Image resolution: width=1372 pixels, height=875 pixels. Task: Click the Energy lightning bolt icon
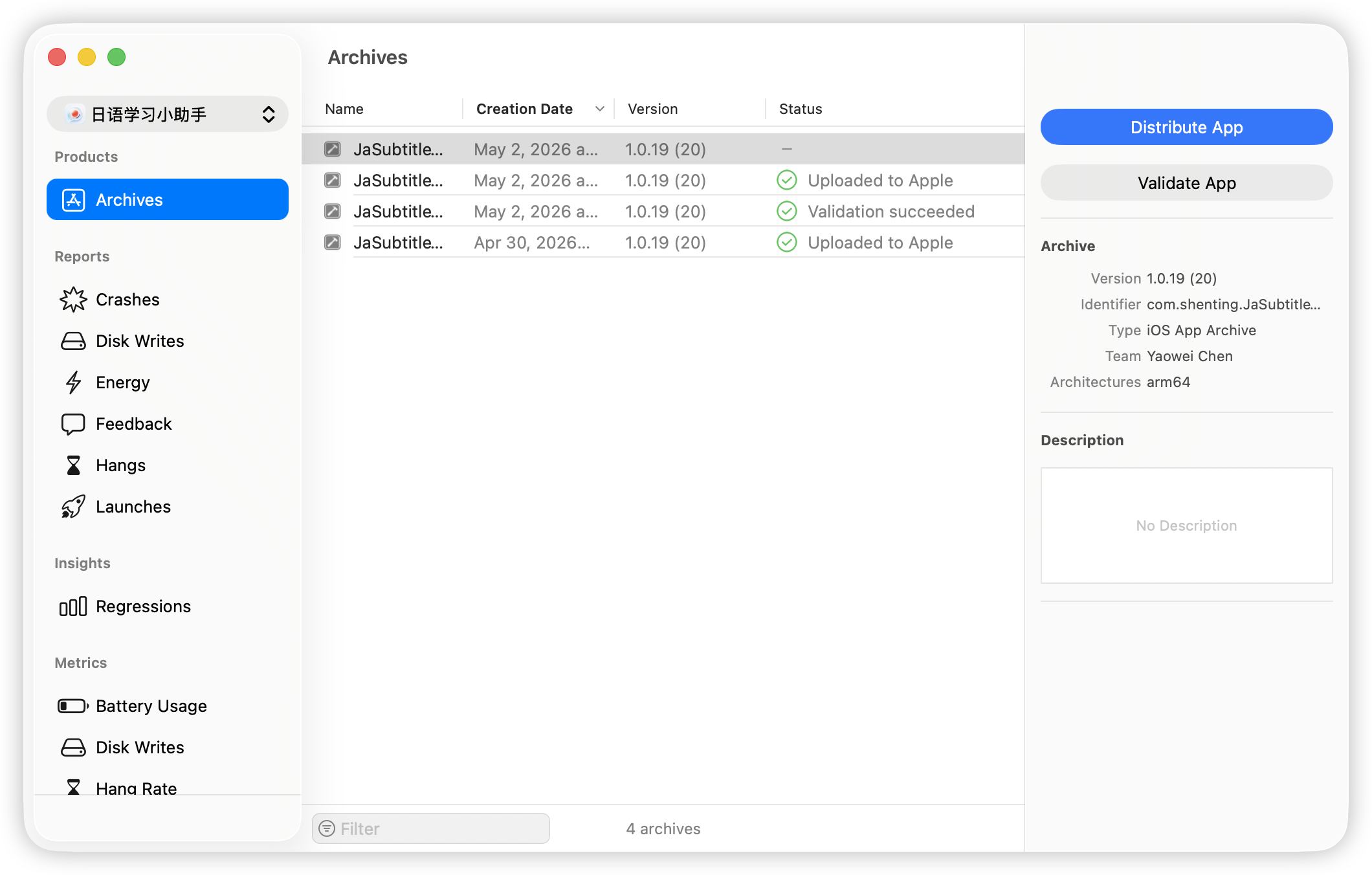tap(73, 382)
